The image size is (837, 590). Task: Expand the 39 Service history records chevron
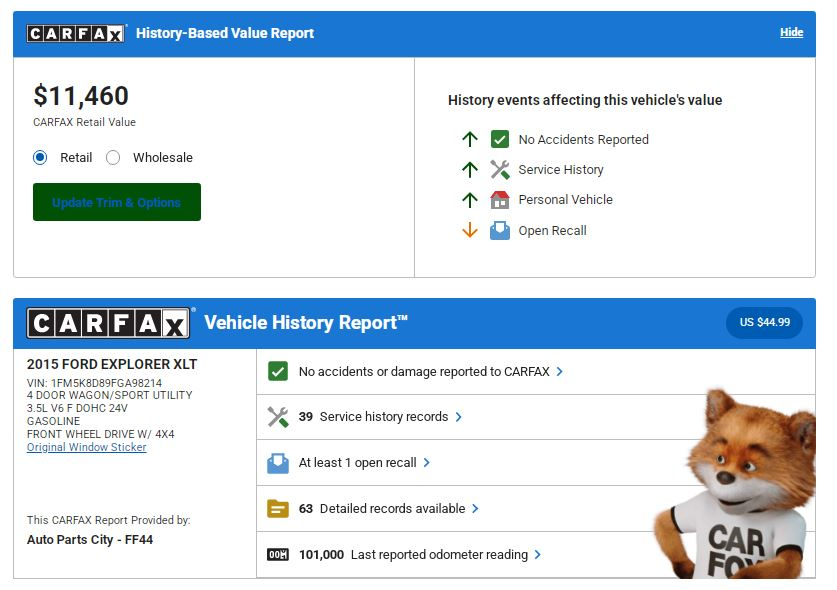[x=459, y=417]
